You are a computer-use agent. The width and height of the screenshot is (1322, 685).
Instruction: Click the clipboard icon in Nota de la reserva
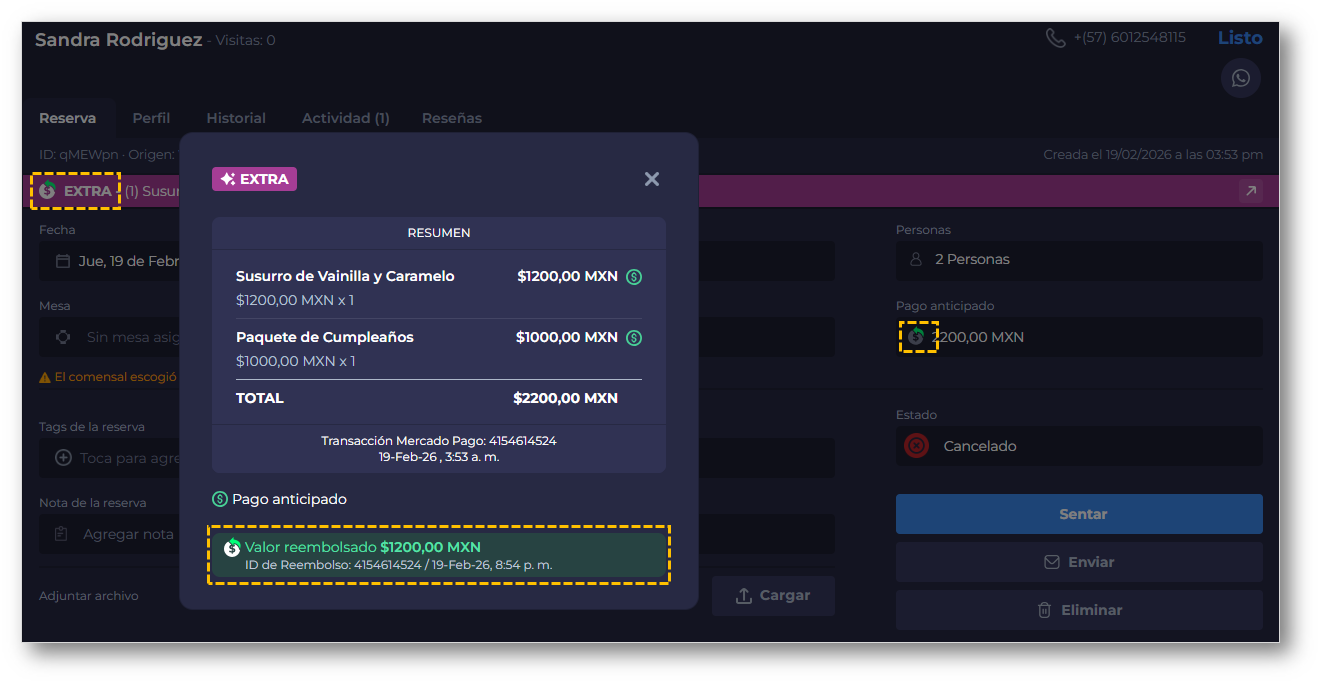(x=62, y=534)
